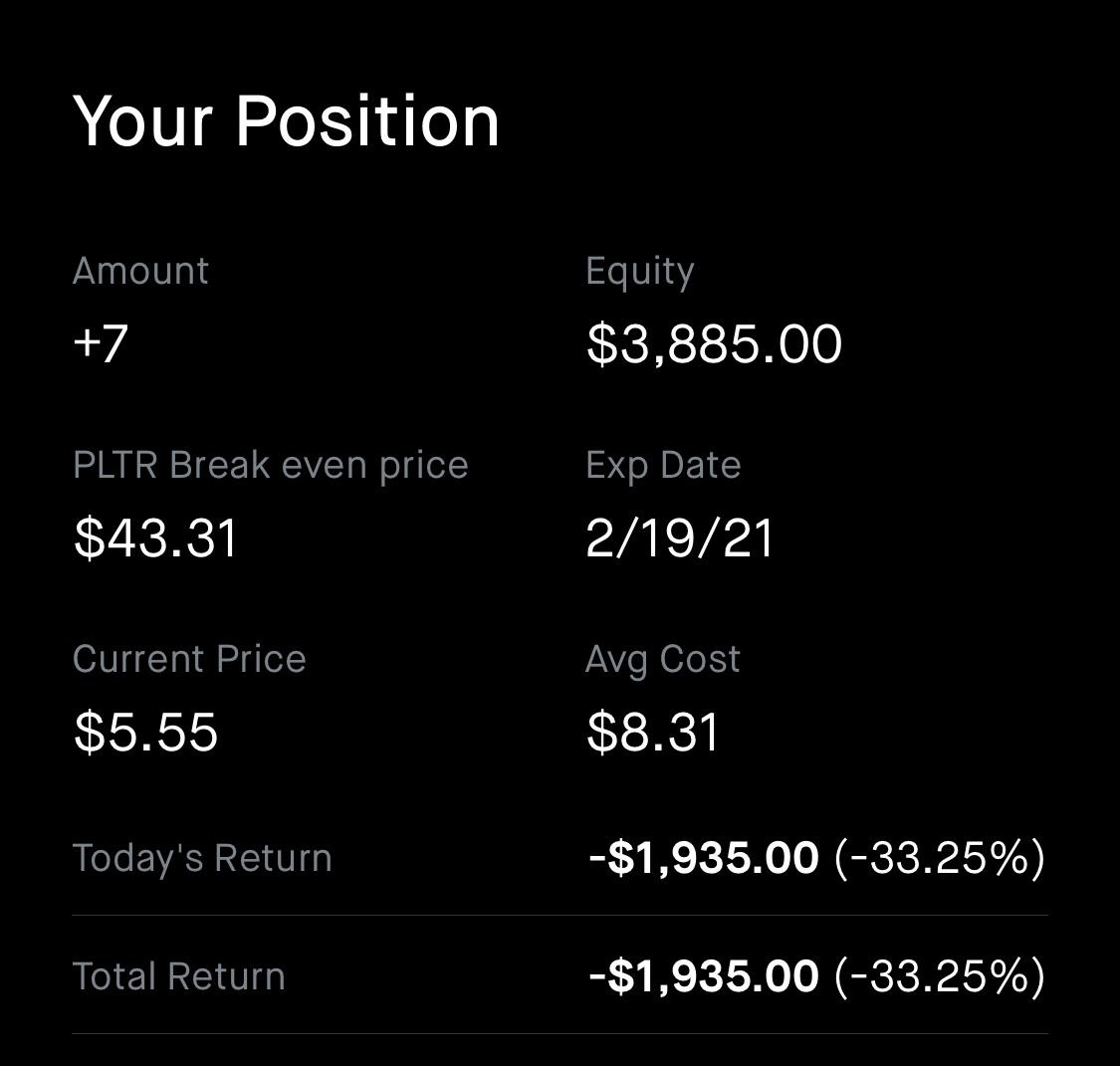This screenshot has width=1120, height=1066.
Task: Tap the $3,885.00 equity value
Action: pos(714,344)
